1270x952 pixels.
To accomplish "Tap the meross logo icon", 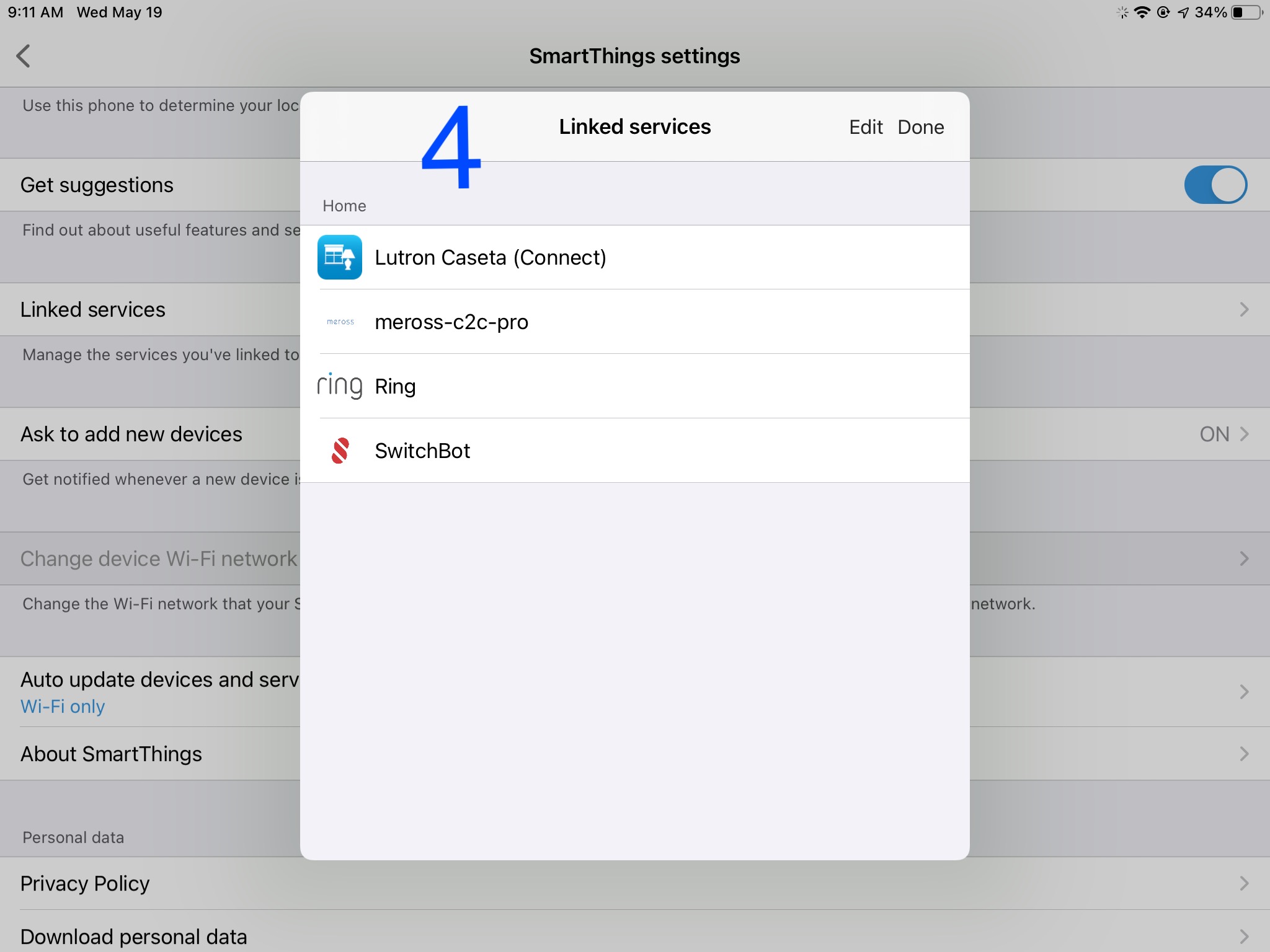I will pyautogui.click(x=340, y=322).
